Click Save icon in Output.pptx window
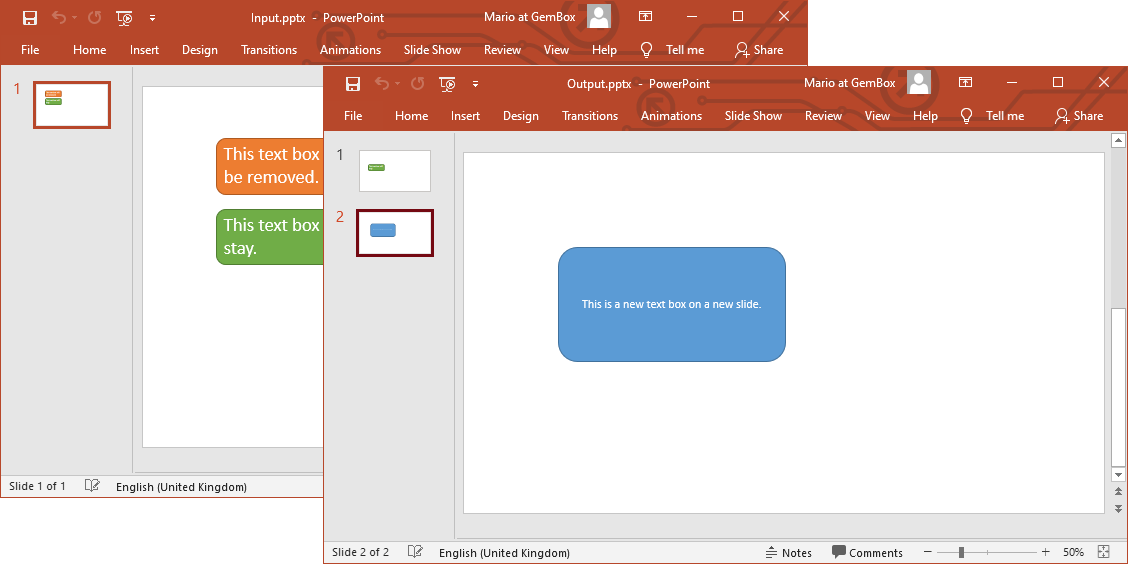This screenshot has width=1128, height=564. pyautogui.click(x=353, y=84)
